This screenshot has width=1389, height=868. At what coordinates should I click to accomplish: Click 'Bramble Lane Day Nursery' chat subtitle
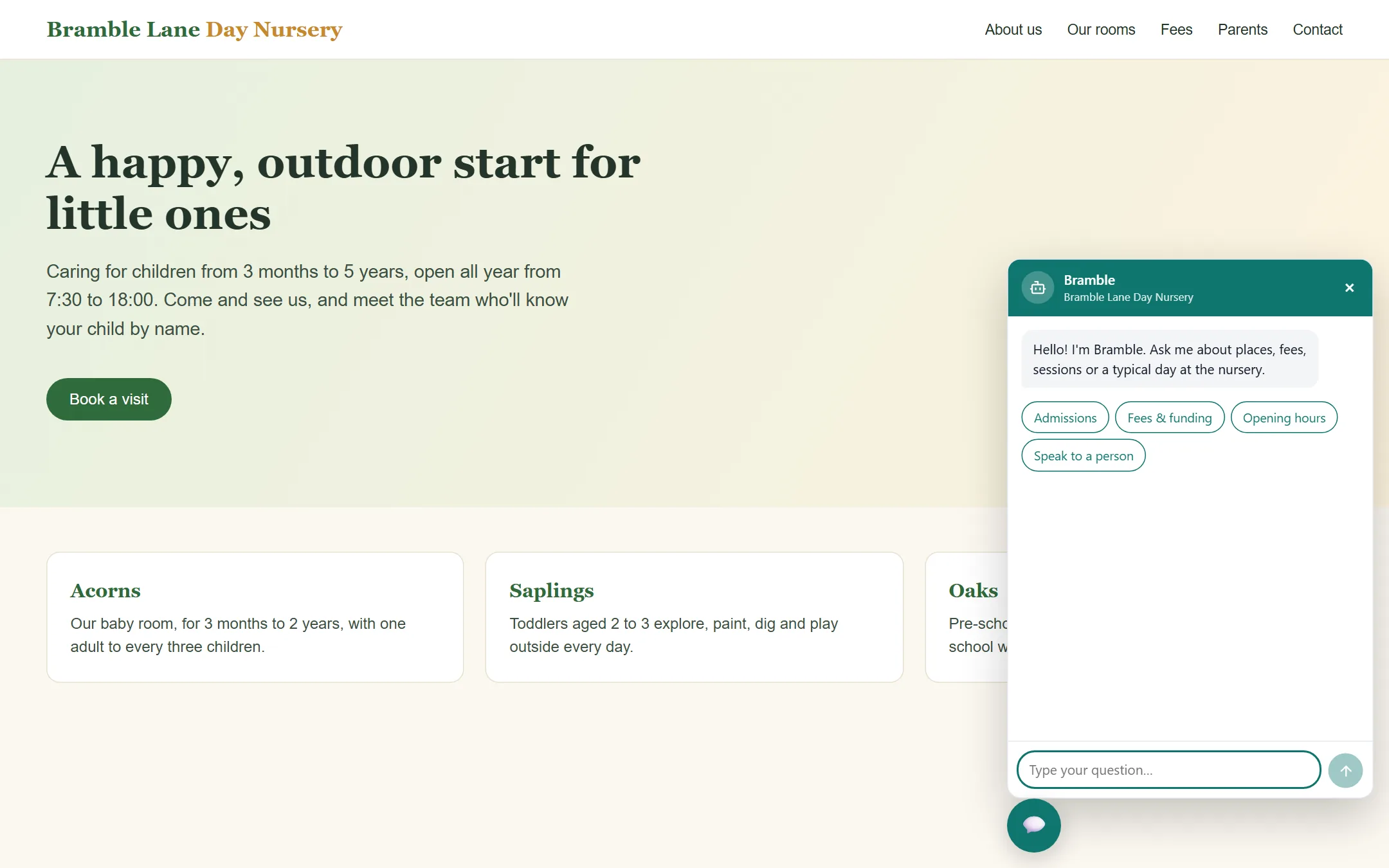tap(1128, 297)
